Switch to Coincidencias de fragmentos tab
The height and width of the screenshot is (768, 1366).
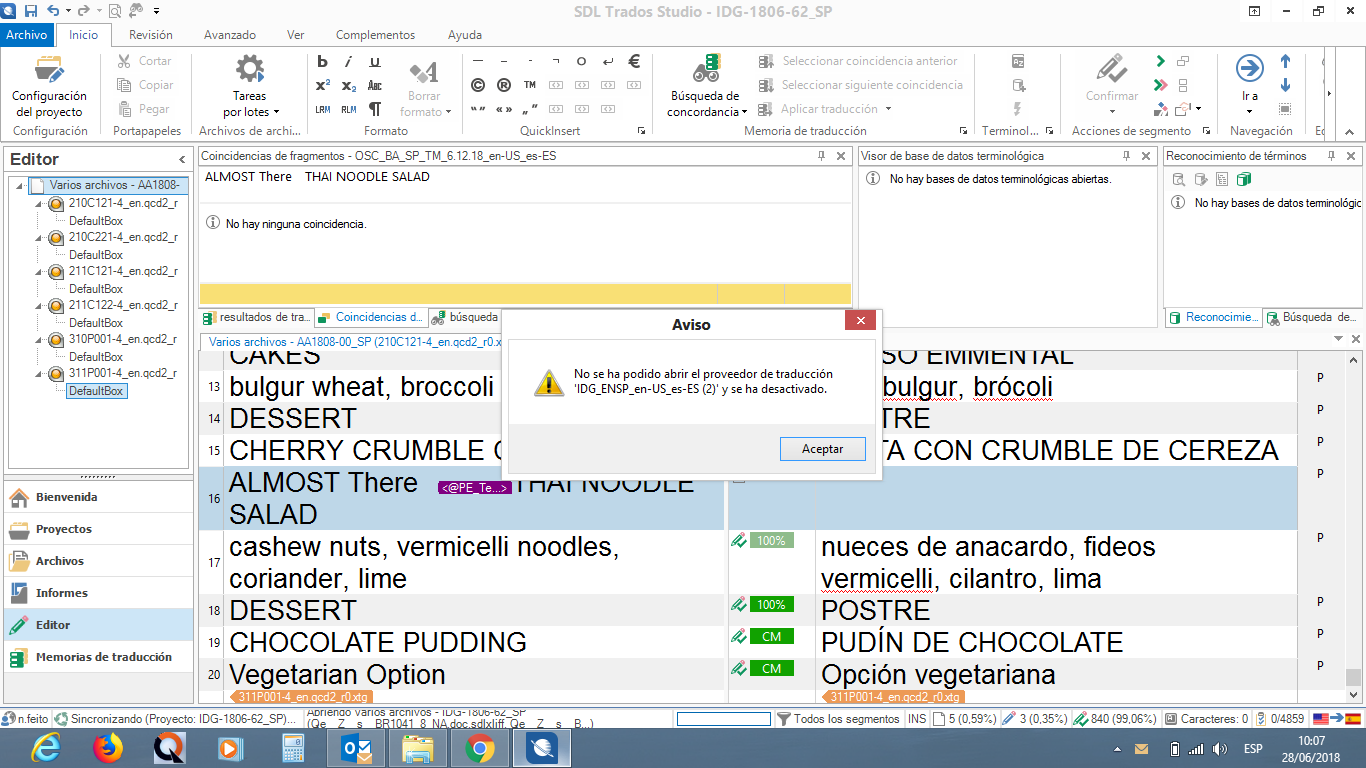(x=371, y=318)
